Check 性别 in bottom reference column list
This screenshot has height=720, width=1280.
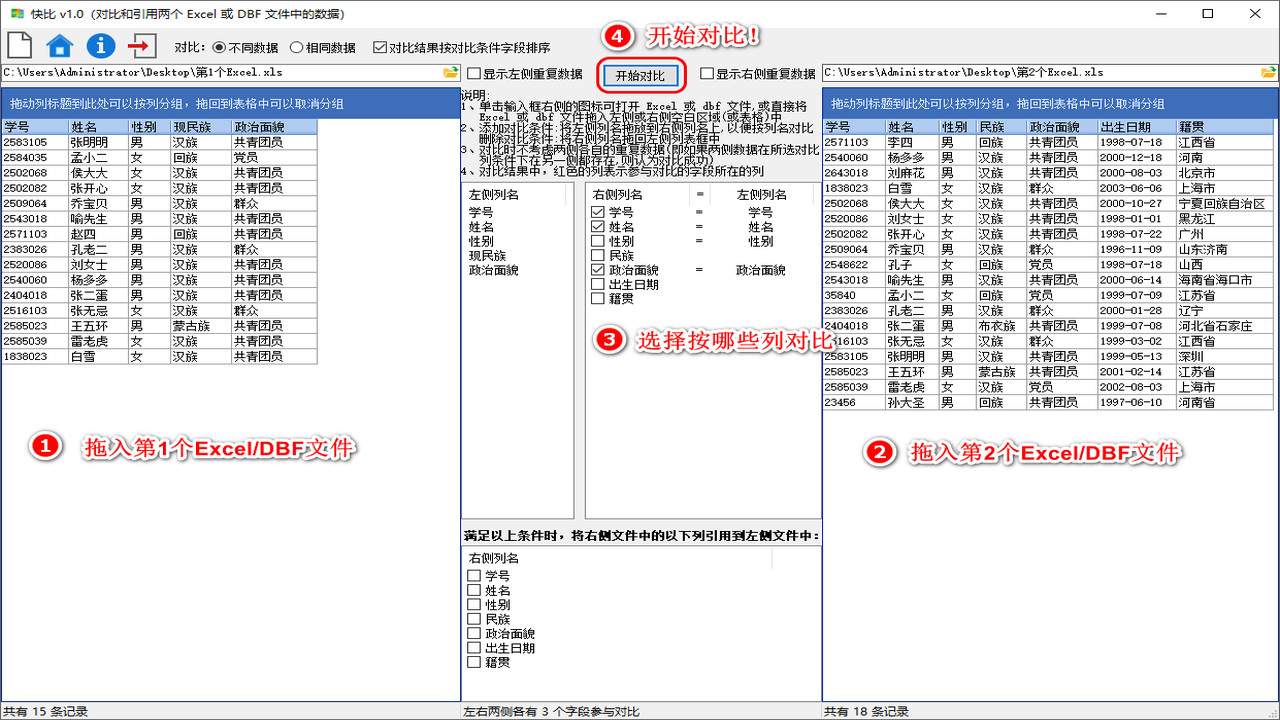click(474, 605)
